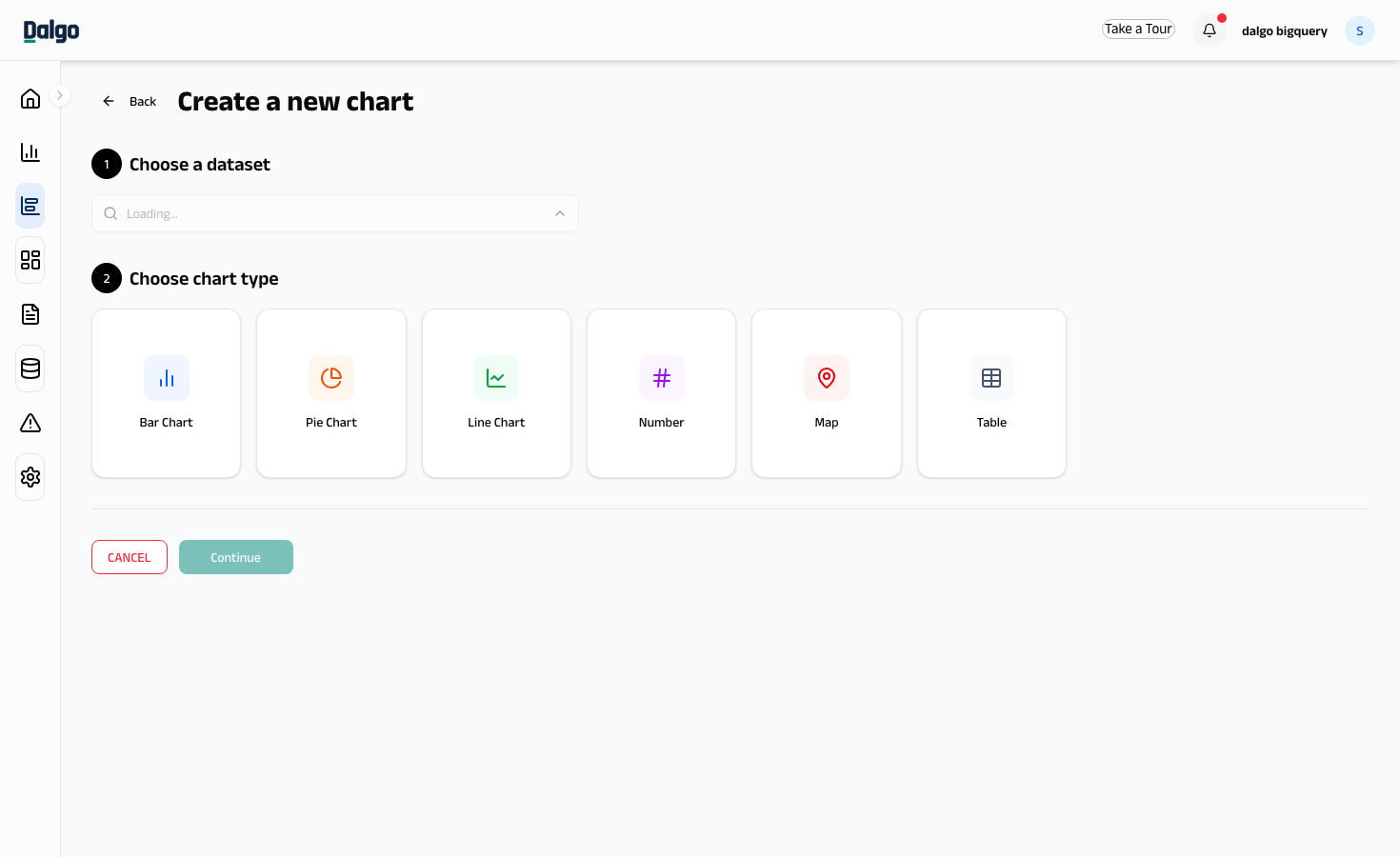Click the Number label
The width and height of the screenshot is (1400, 857).
click(662, 423)
